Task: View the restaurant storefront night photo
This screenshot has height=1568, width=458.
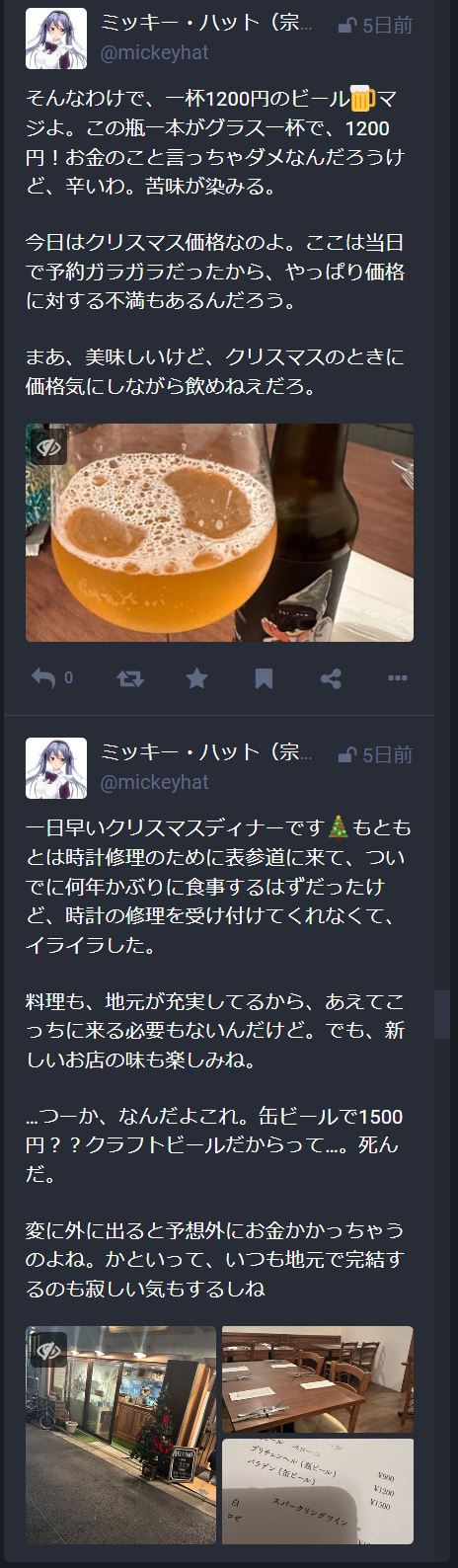Action: pyautogui.click(x=120, y=1435)
